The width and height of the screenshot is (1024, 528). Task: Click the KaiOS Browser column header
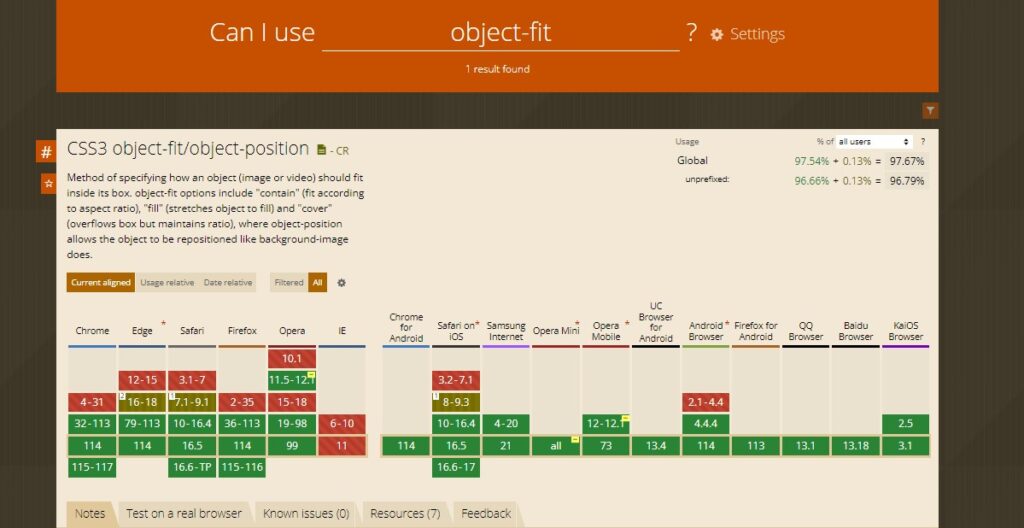[905, 331]
